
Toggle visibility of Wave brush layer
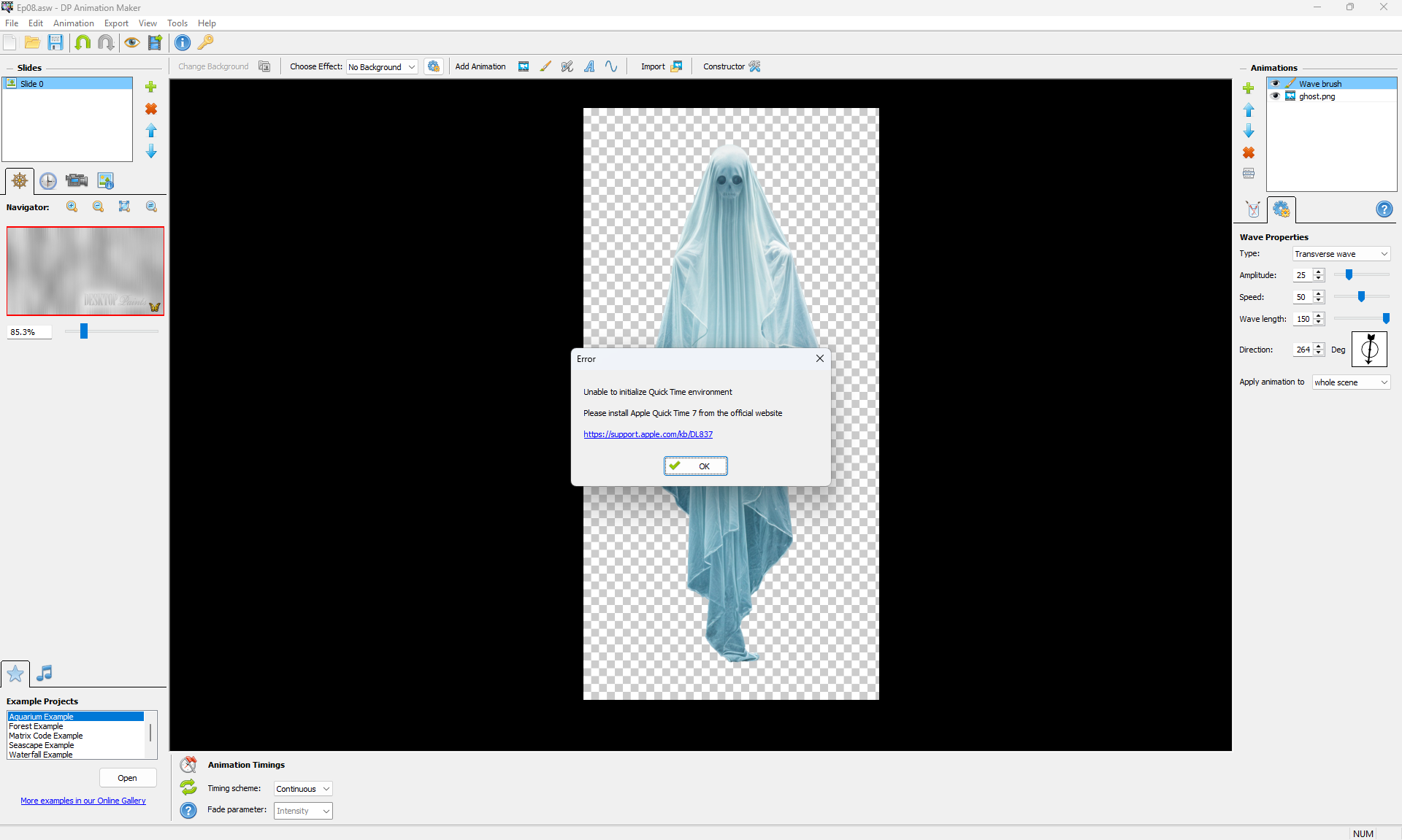[1276, 83]
